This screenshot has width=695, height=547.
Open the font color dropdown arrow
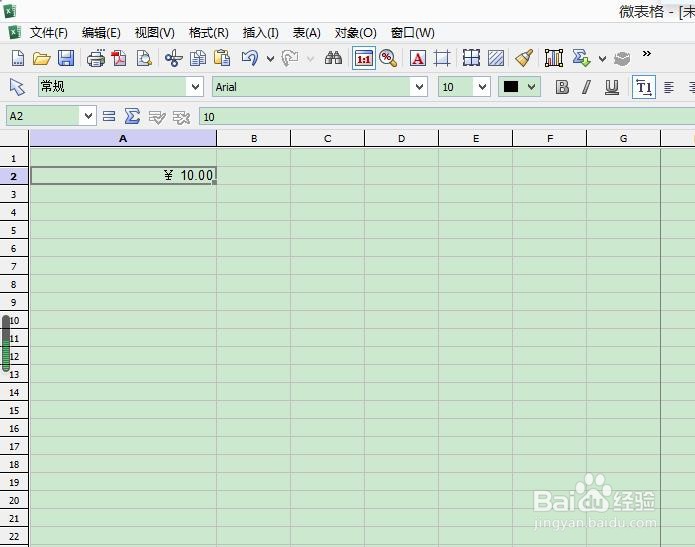(531, 87)
